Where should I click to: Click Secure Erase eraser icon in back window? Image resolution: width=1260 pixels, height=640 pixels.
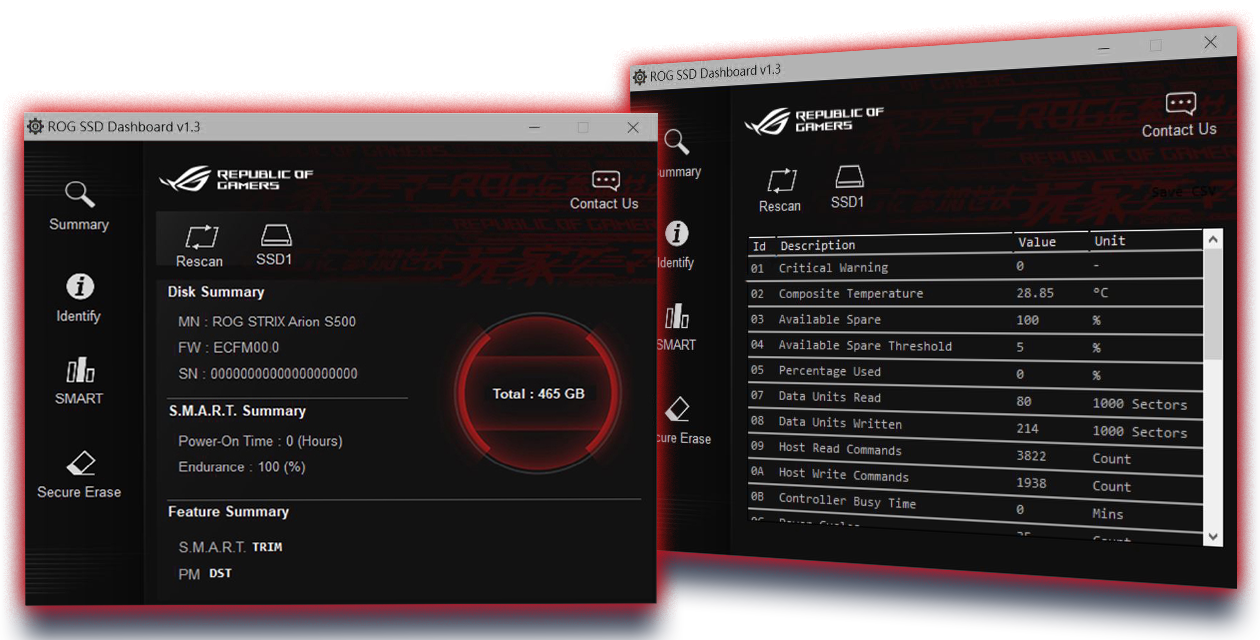pyautogui.click(x=677, y=408)
